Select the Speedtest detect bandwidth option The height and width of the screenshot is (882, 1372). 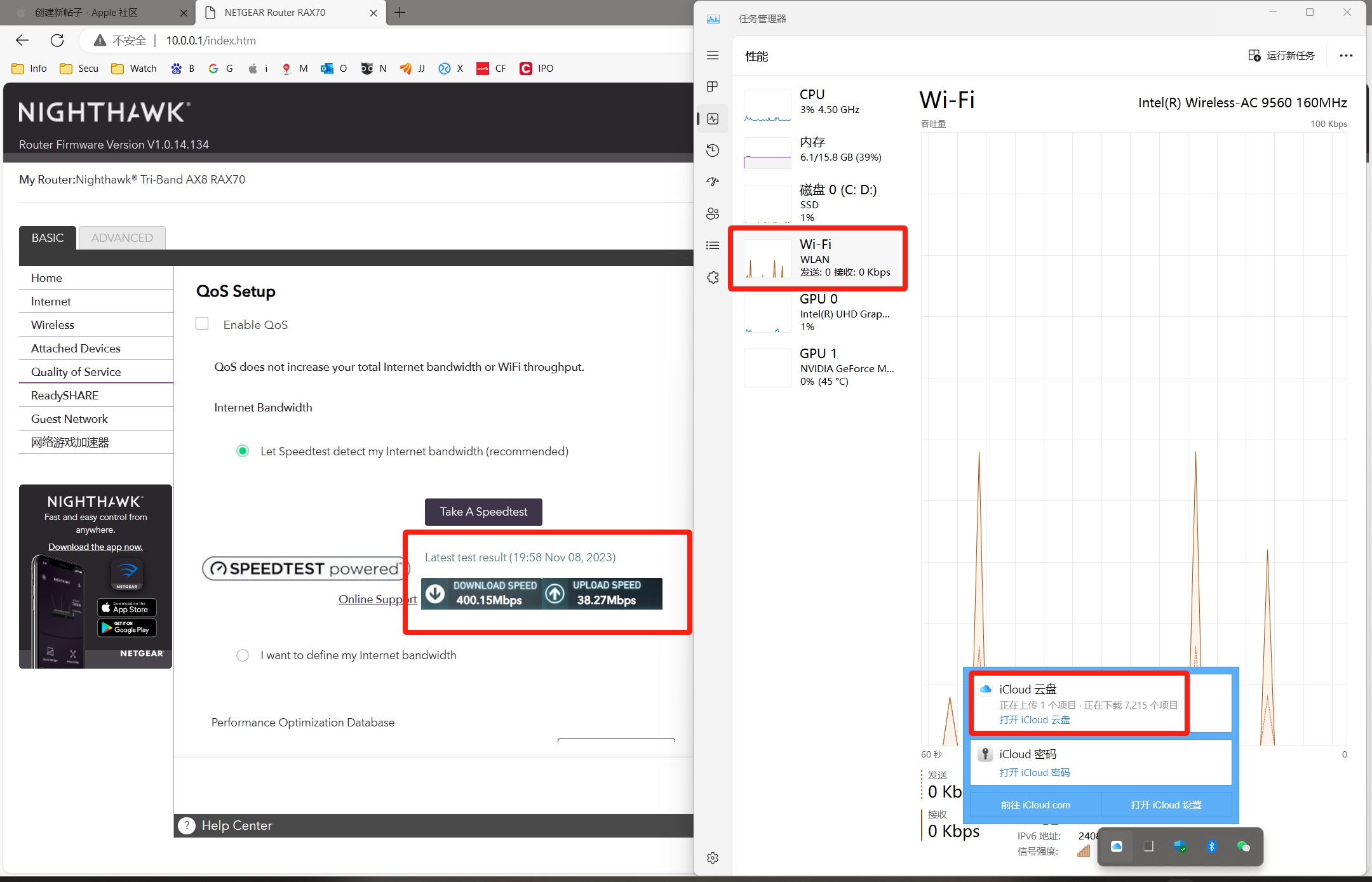click(x=243, y=451)
